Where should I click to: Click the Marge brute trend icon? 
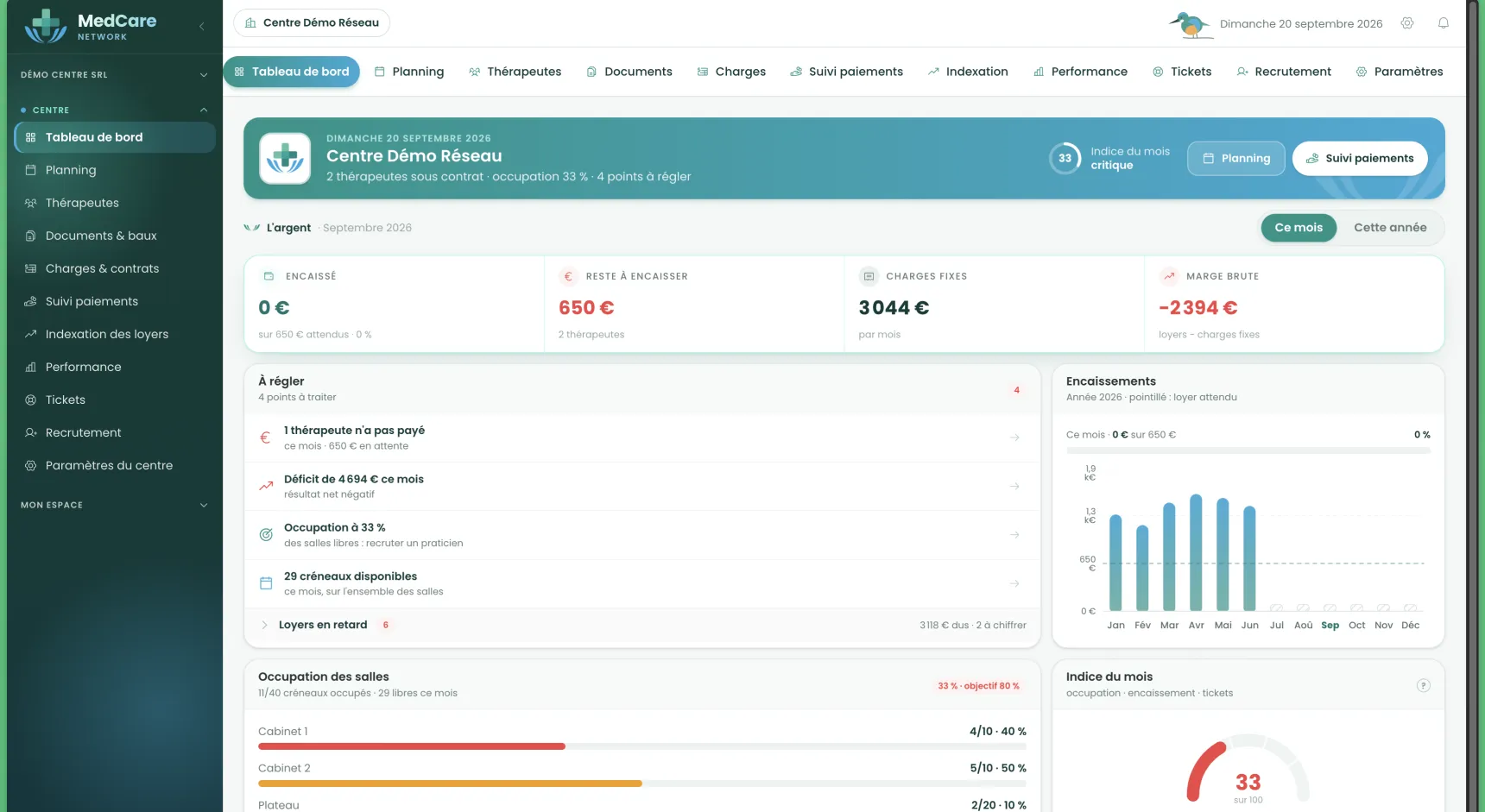[1169, 276]
